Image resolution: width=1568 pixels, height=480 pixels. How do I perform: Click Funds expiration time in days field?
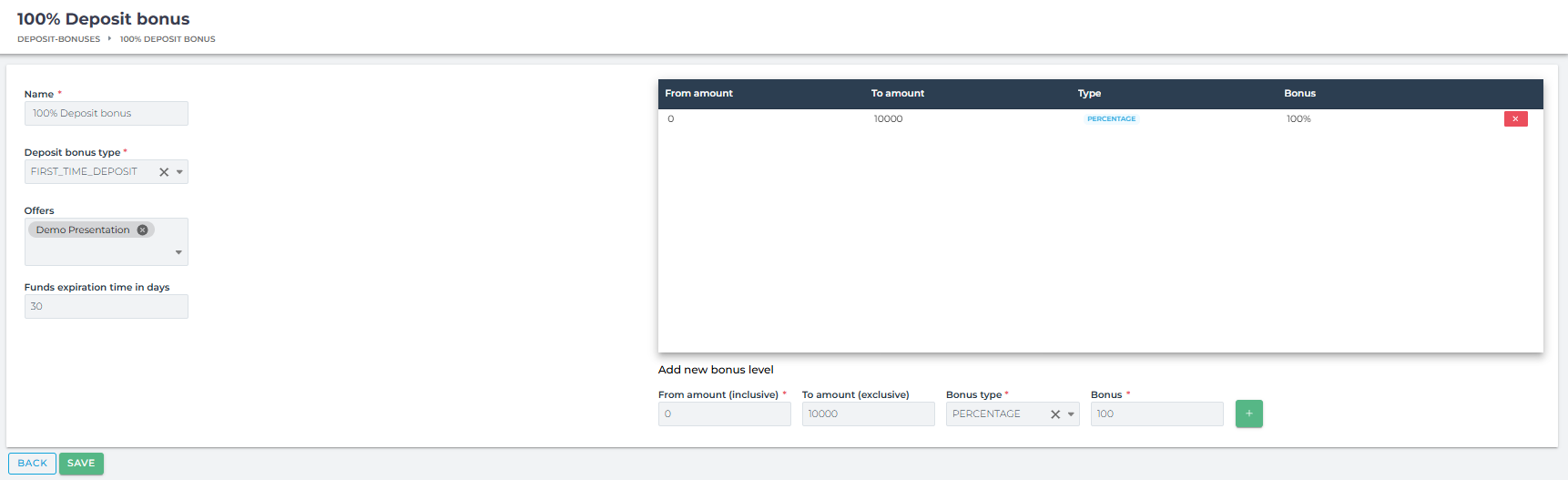106,307
